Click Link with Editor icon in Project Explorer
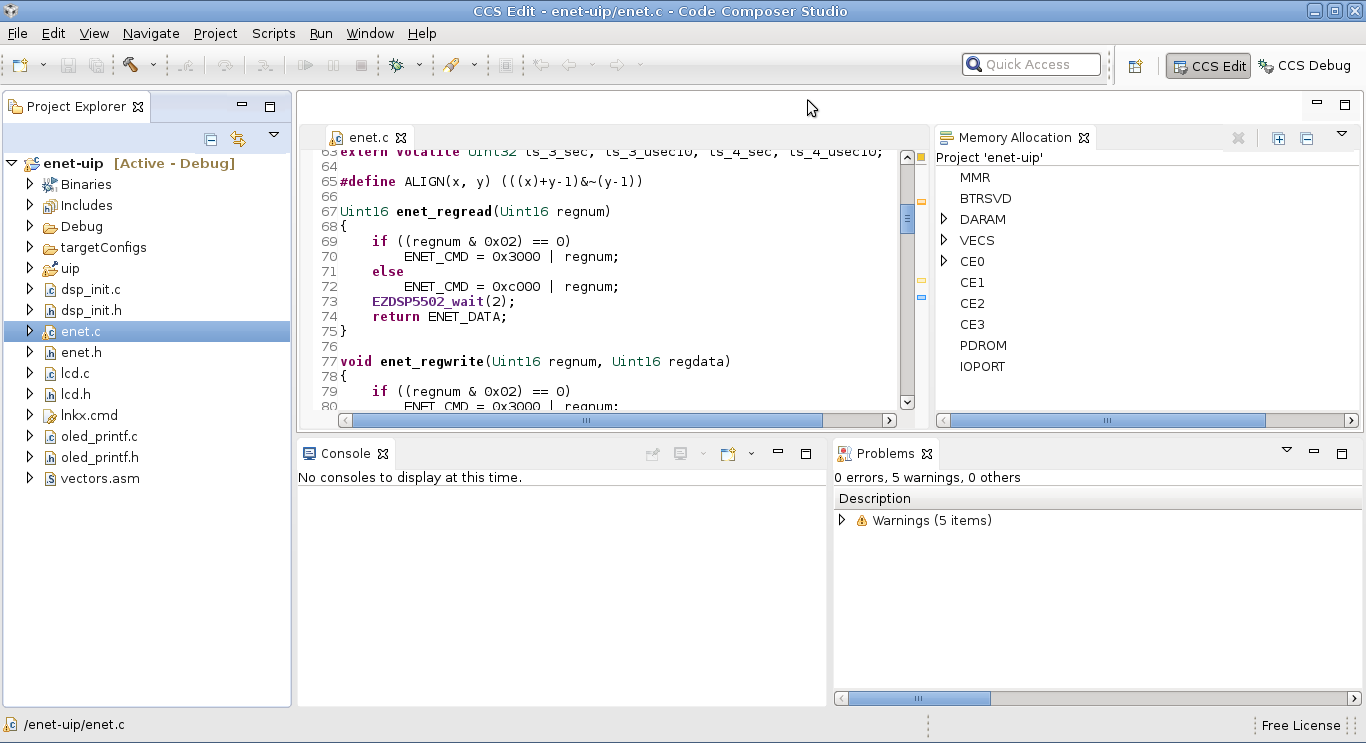The width and height of the screenshot is (1366, 743). point(238,139)
